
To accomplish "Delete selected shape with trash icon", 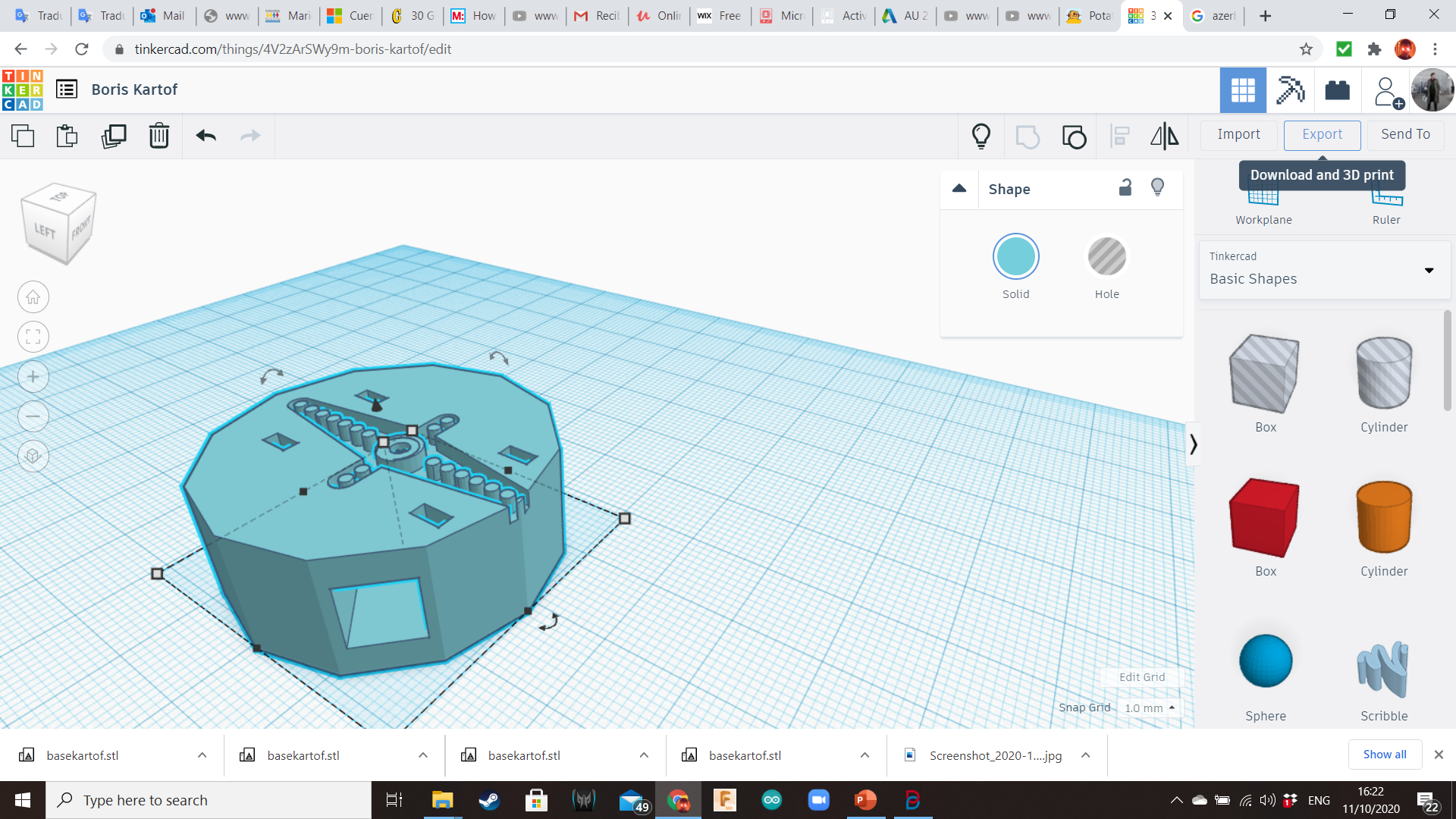I will [159, 136].
